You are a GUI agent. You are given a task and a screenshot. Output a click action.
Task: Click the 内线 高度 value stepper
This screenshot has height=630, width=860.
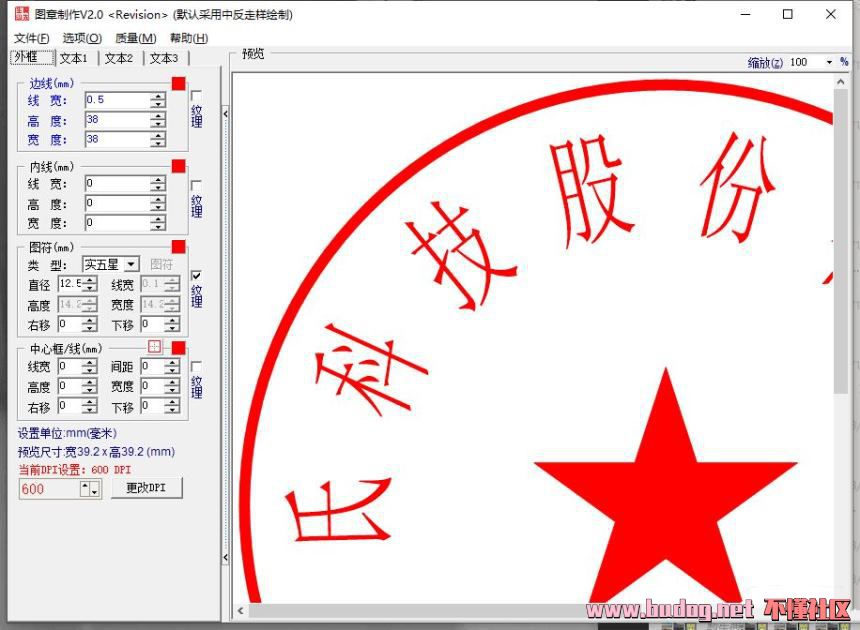click(x=158, y=203)
